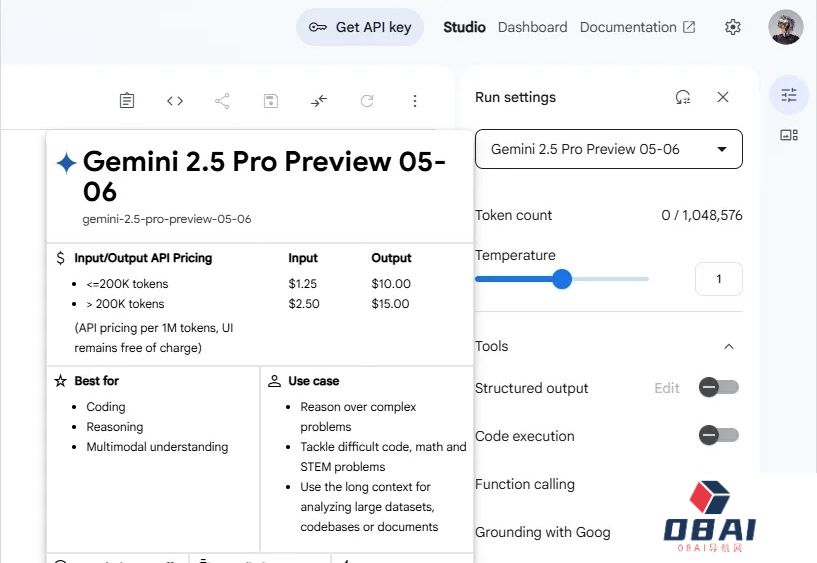Open the Studio tab
Viewport: 817px width, 563px height.
click(x=464, y=27)
